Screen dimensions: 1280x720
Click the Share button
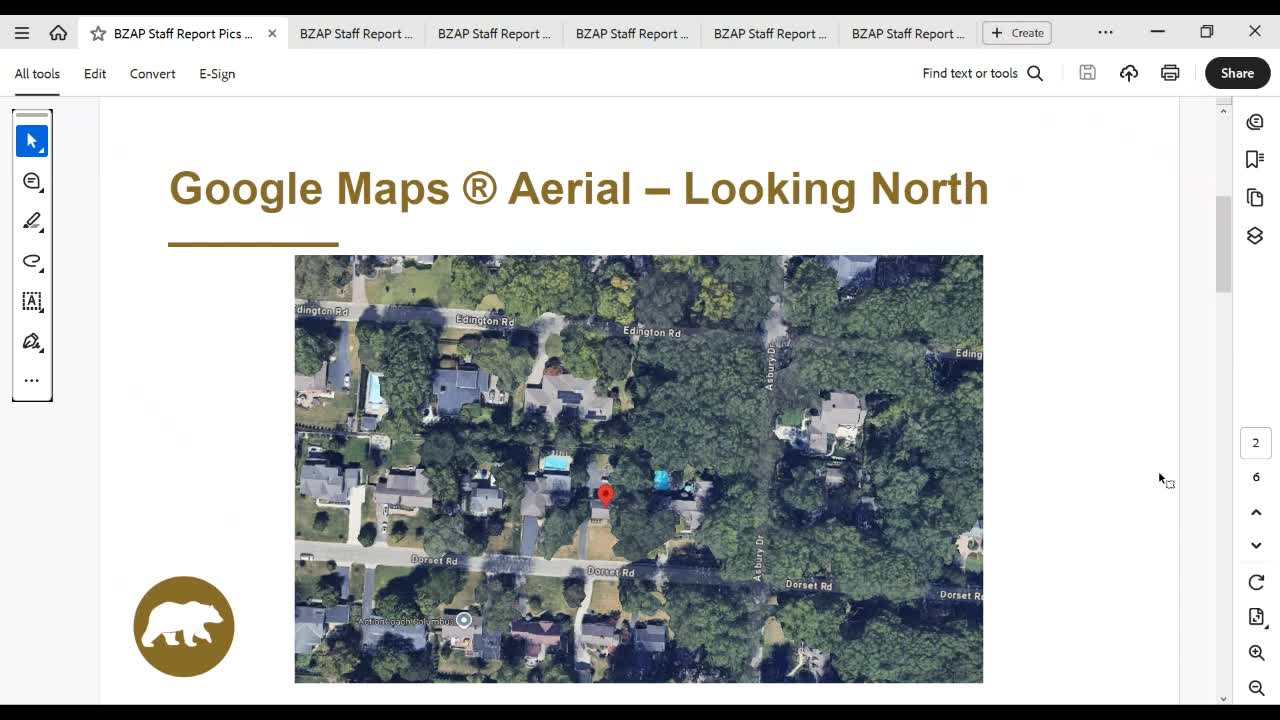tap(1237, 73)
